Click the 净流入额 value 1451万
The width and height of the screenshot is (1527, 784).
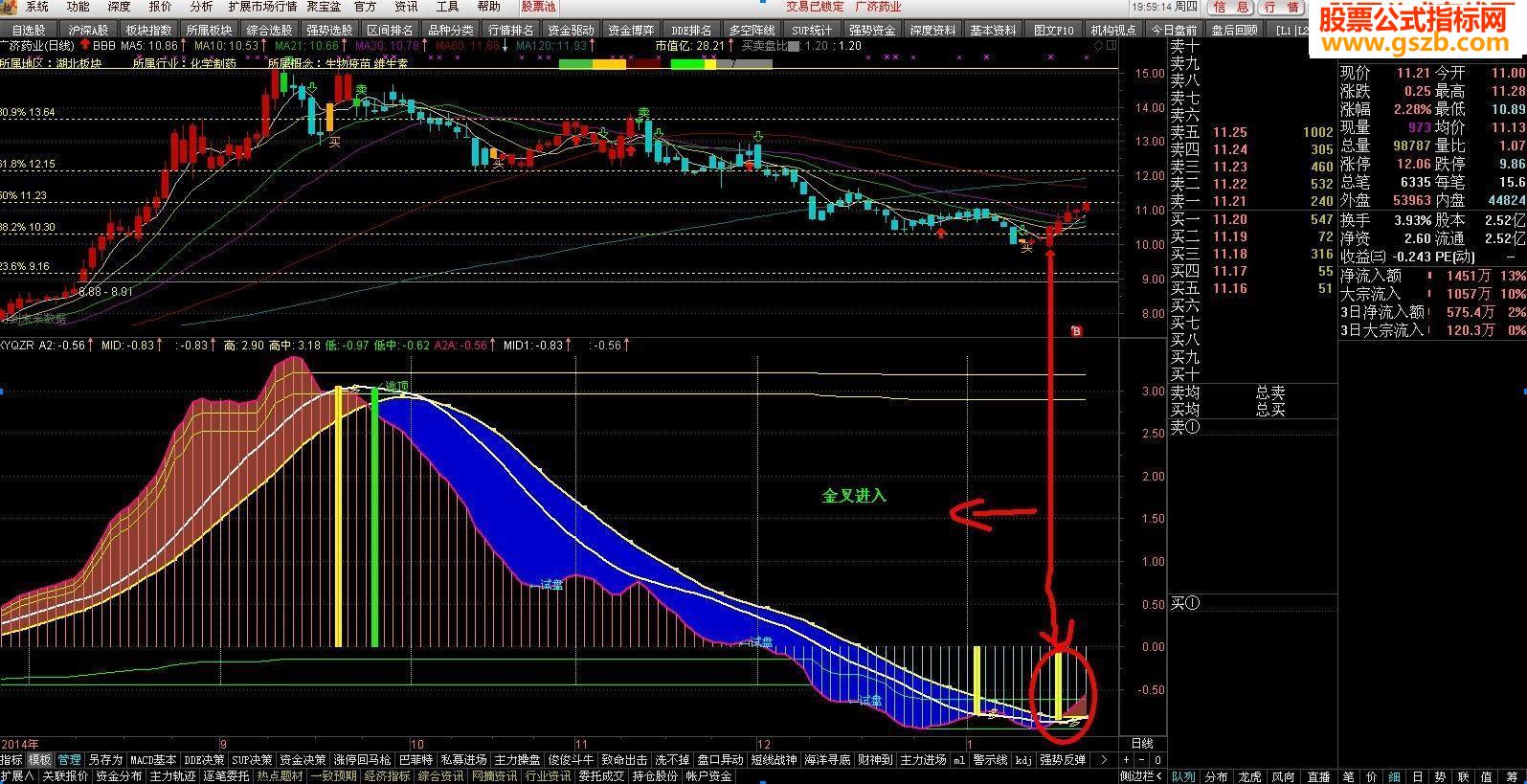coord(1469,276)
